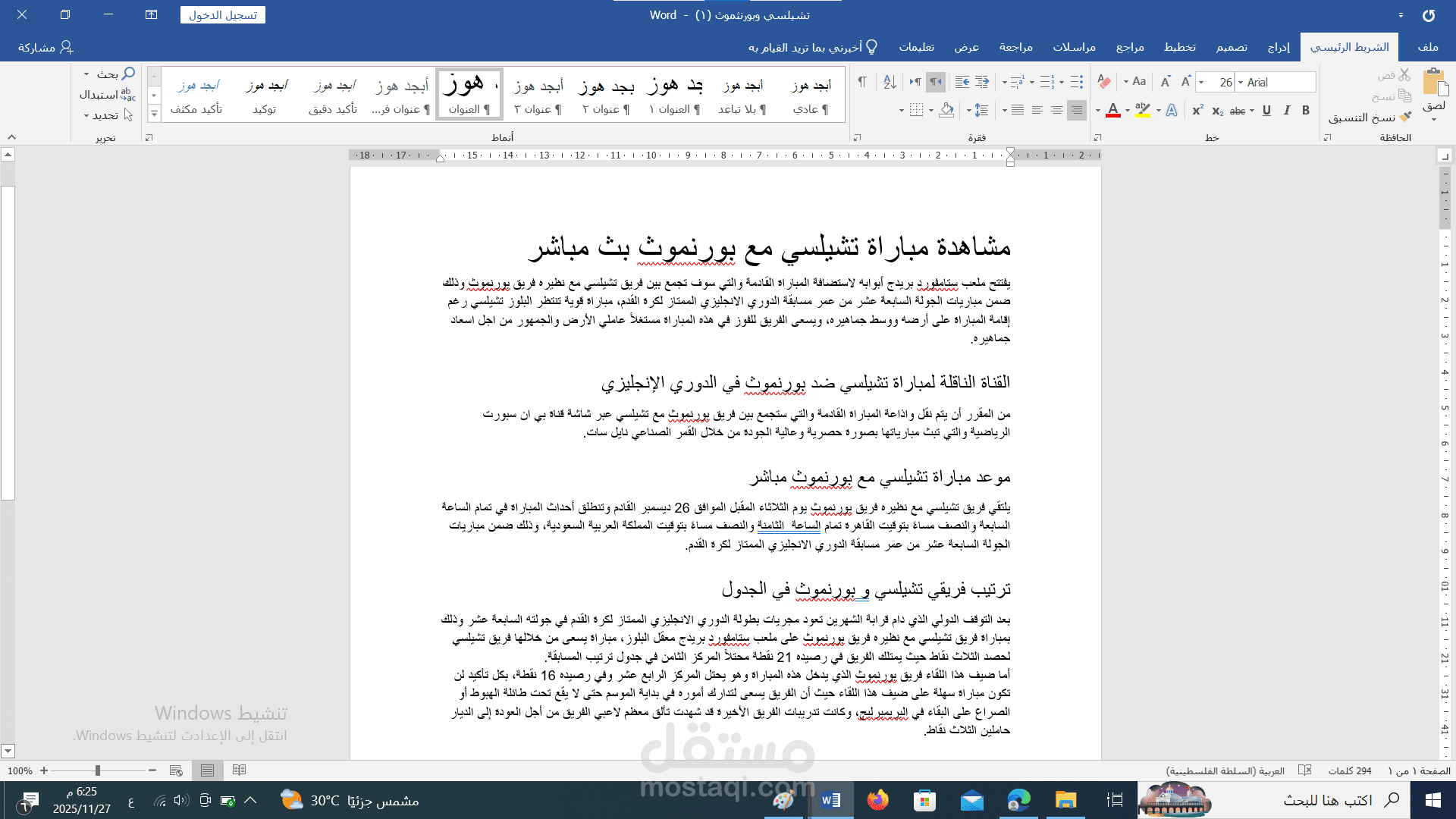Align paragraph text to the left

click(x=1037, y=111)
